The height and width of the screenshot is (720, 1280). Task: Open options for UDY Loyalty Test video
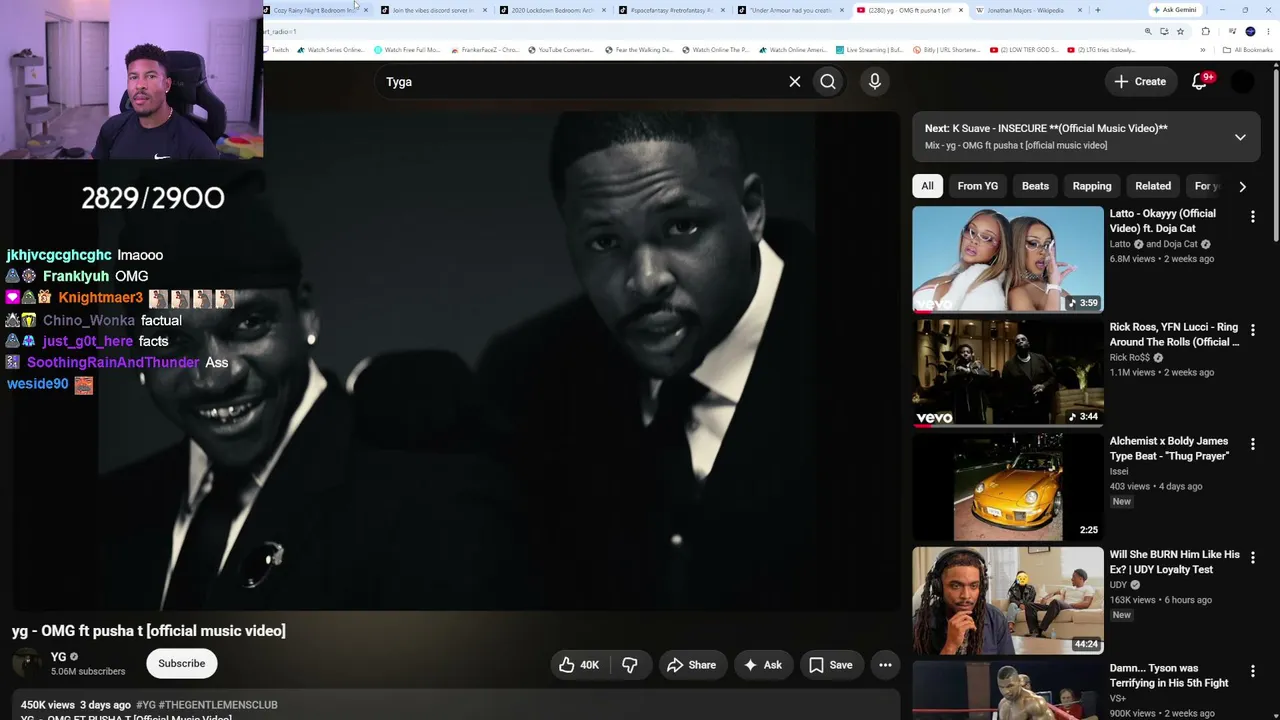point(1252,557)
